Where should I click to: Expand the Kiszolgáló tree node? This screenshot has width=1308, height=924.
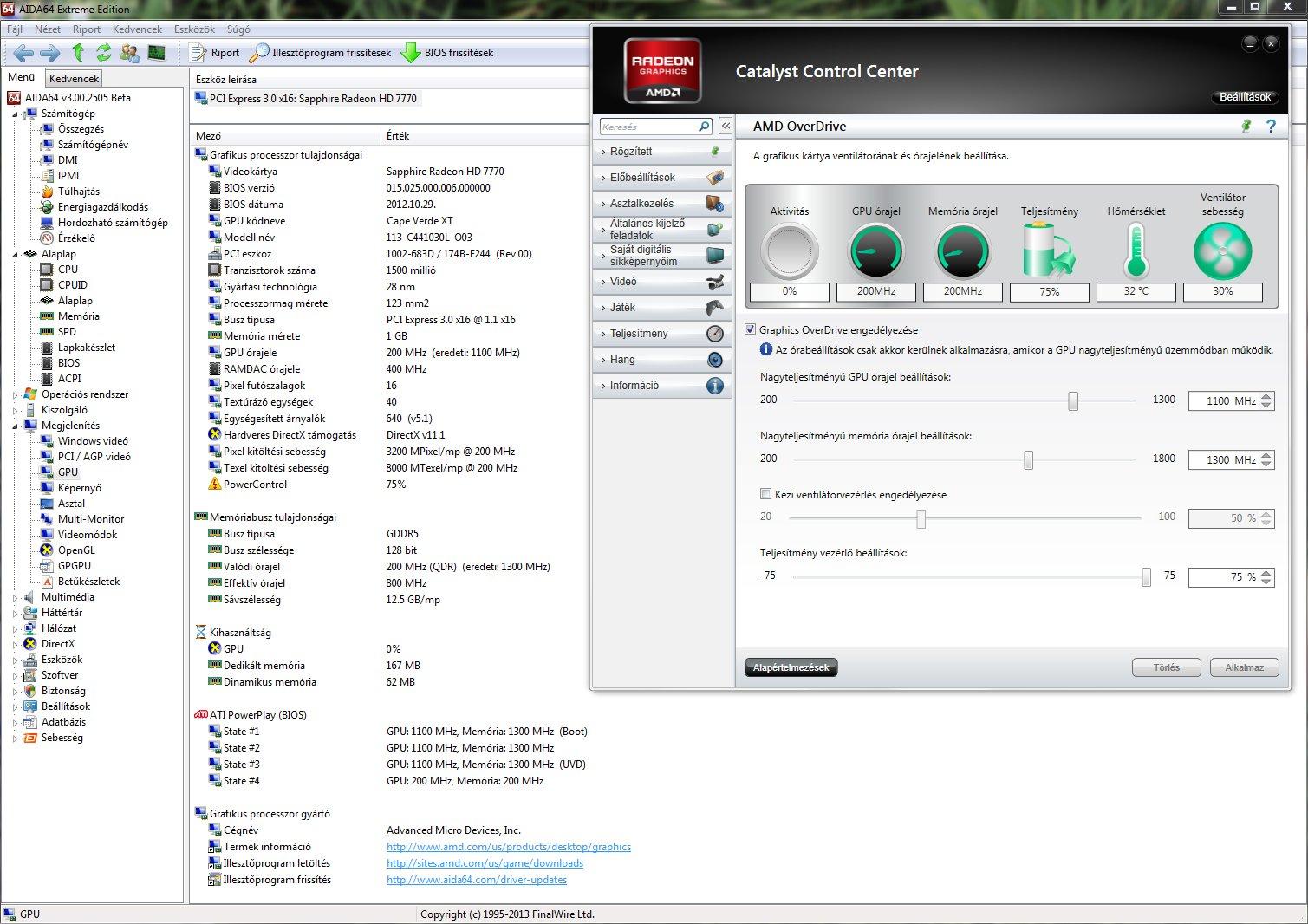coord(15,410)
